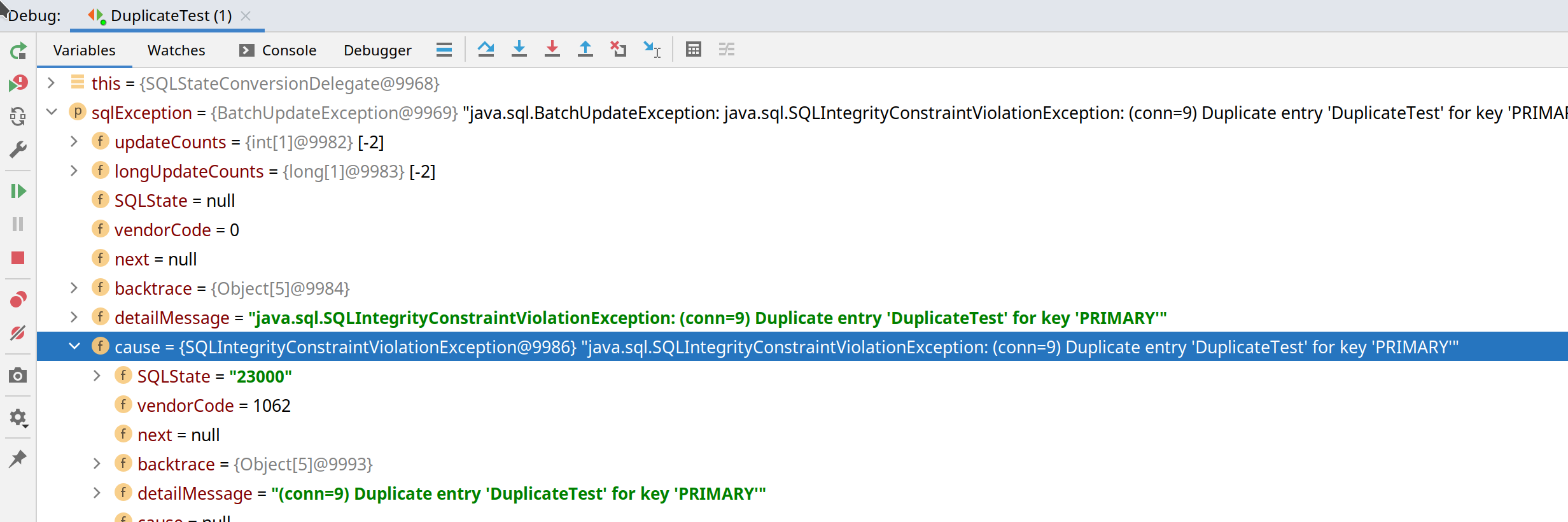The image size is (1568, 522).
Task: Click the Step Over icon
Action: point(486,50)
